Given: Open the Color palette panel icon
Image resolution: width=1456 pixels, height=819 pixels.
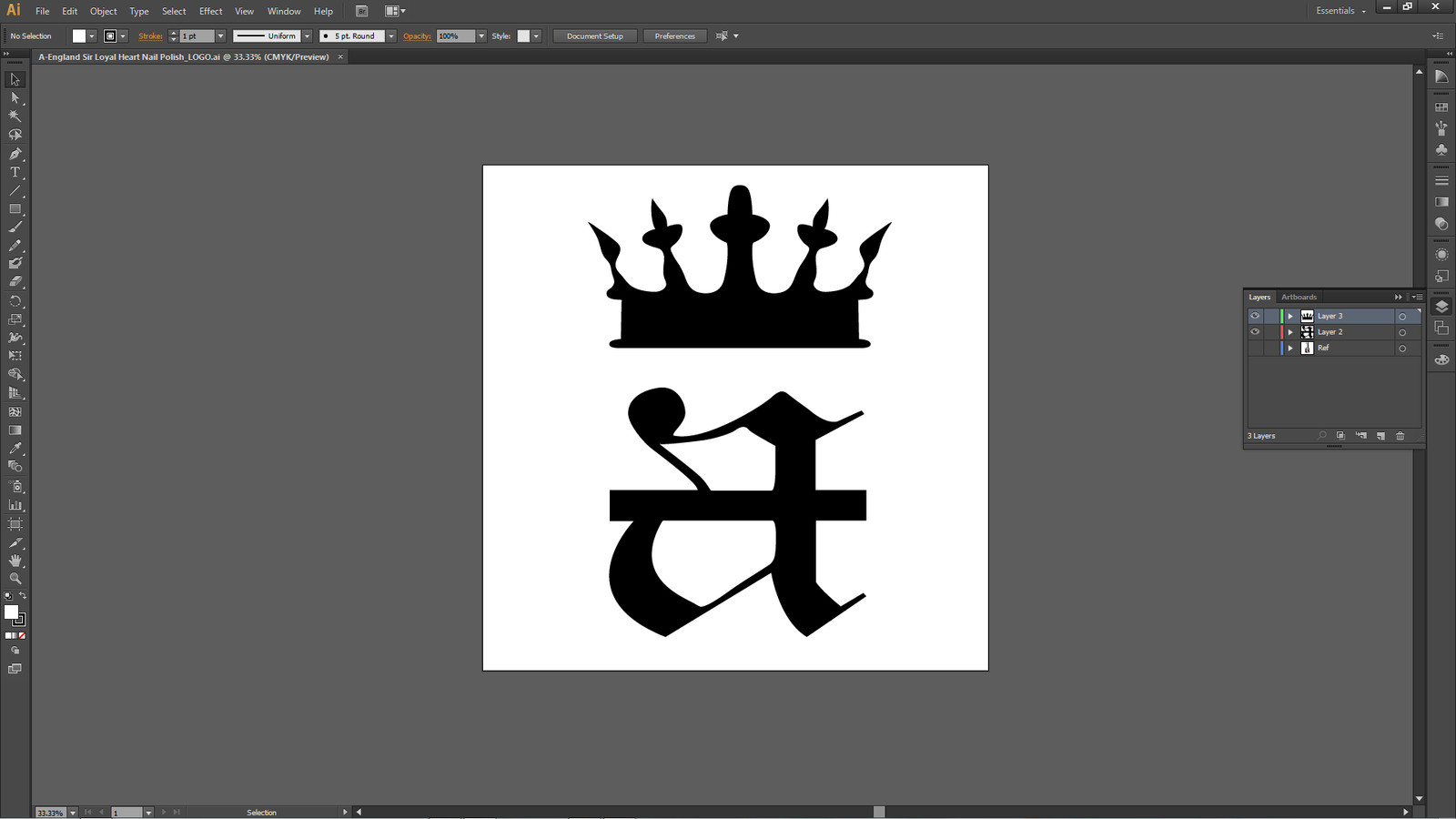Looking at the screenshot, I should tap(1441, 359).
